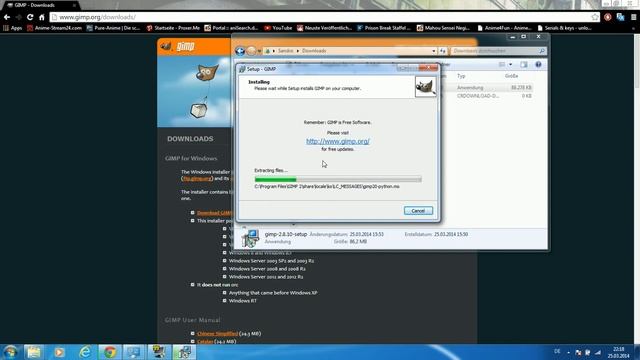Viewport: 640px width, 360px height.
Task: Click the GIMP logo on the website header
Action: 178,47
